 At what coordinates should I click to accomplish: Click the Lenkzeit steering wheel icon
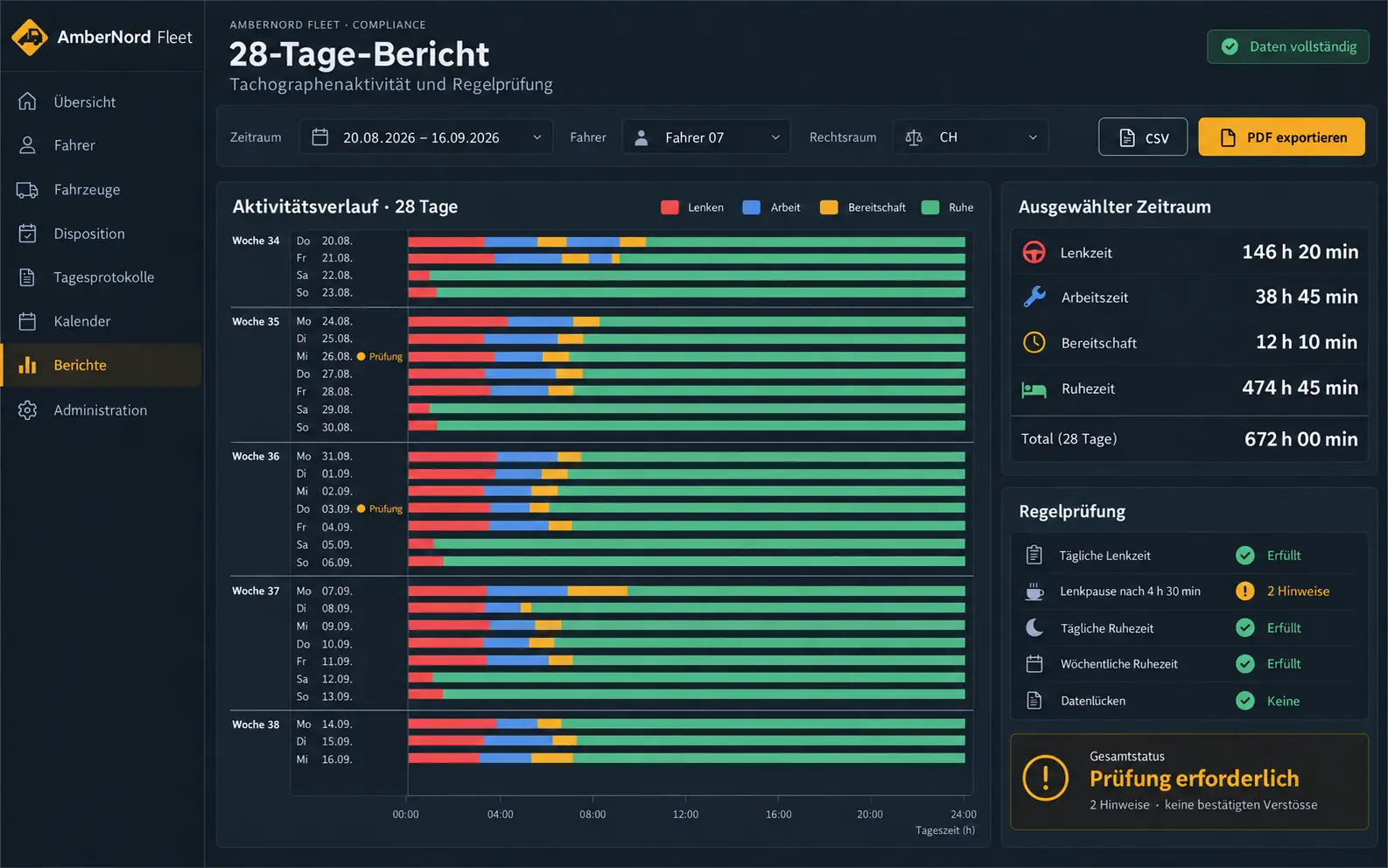point(1034,252)
